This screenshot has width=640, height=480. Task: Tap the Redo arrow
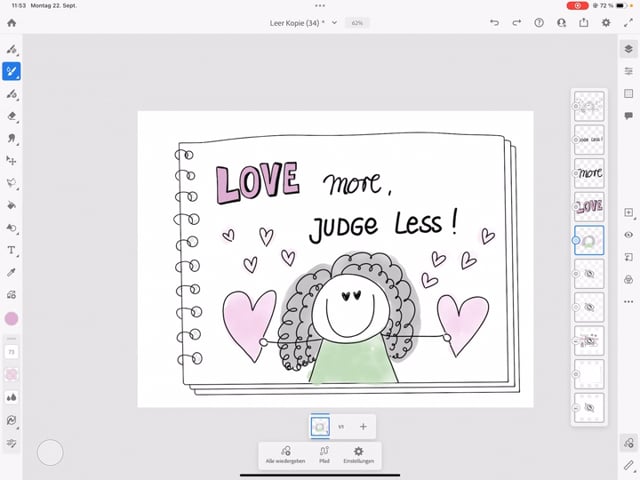(x=516, y=22)
